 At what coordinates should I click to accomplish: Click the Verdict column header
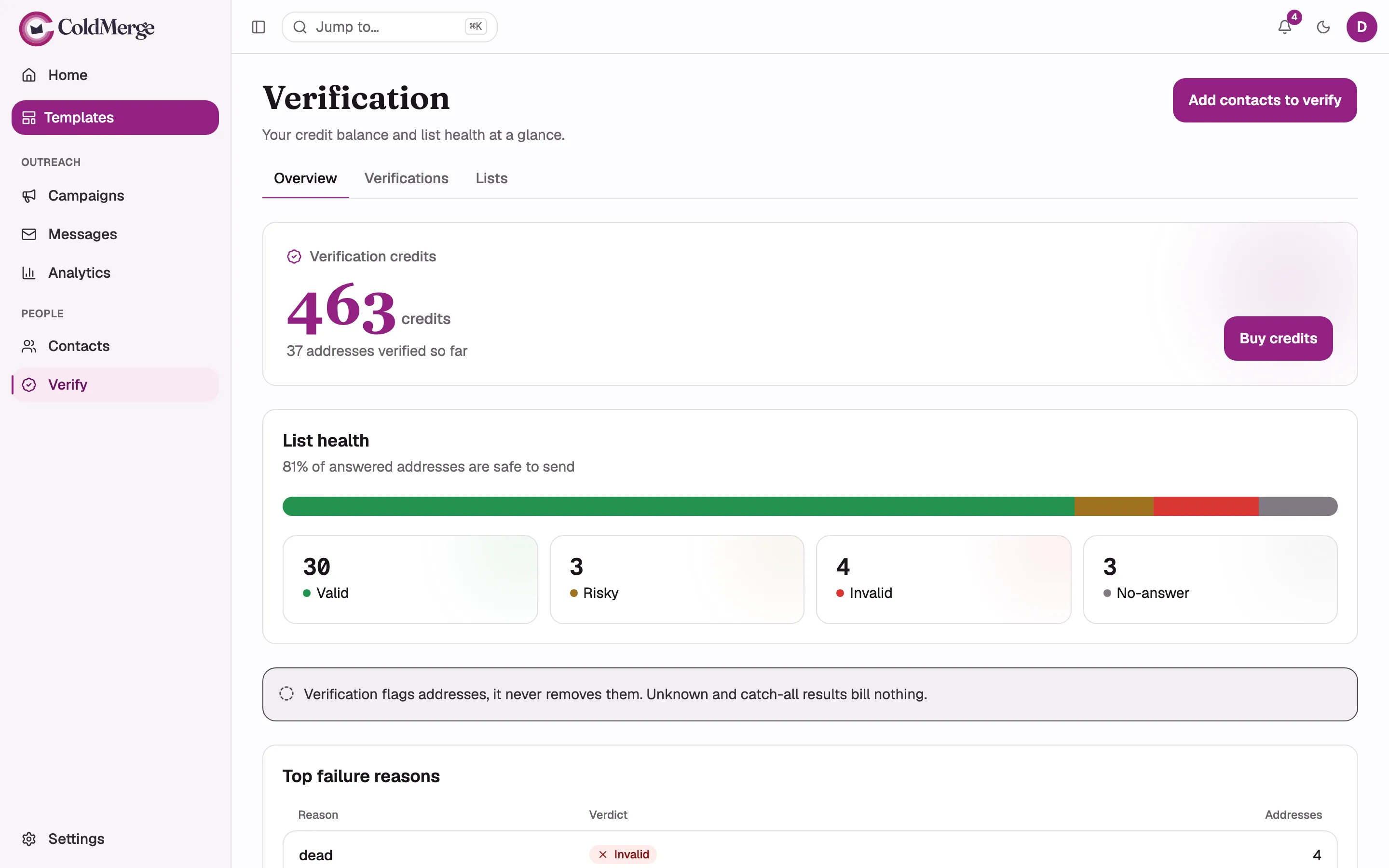(x=608, y=814)
